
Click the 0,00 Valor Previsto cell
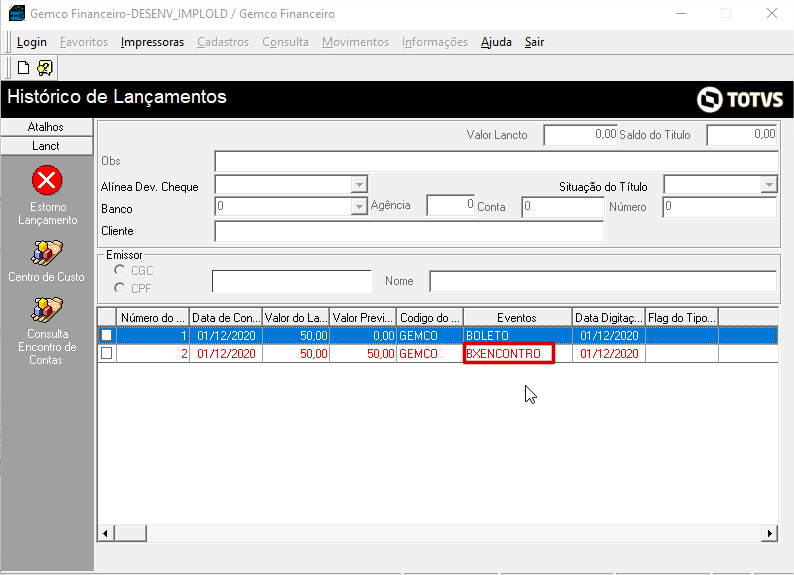point(363,335)
